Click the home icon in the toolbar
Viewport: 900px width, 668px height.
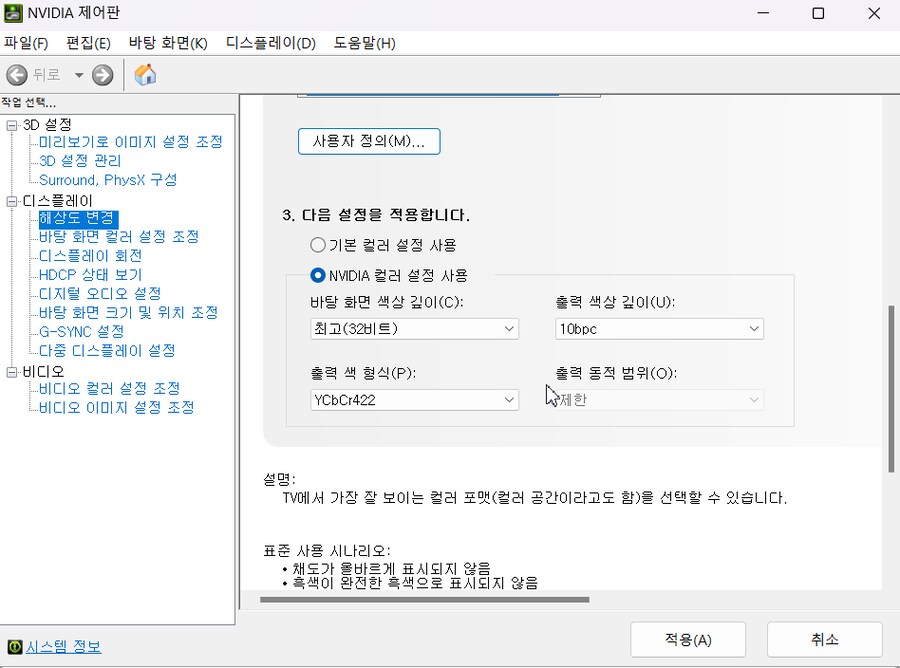[x=144, y=74]
